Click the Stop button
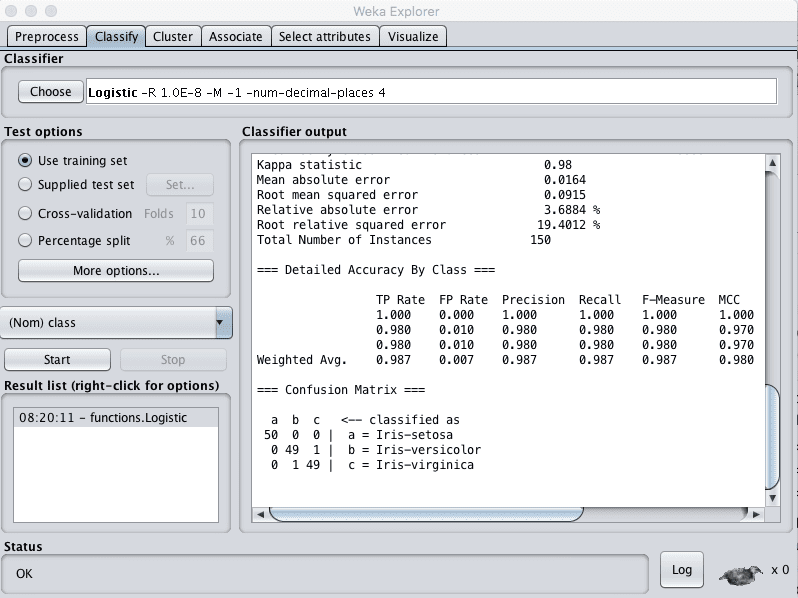This screenshot has width=798, height=598. tap(173, 359)
